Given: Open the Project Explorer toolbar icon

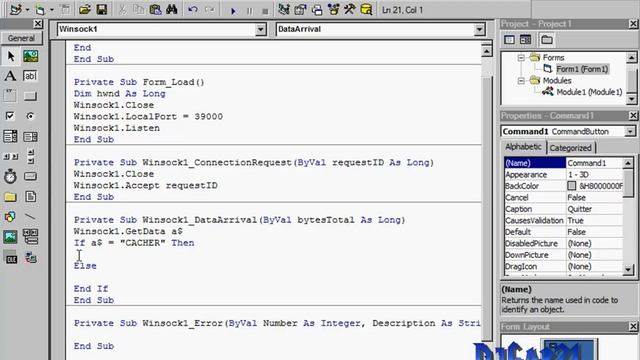Looking at the screenshot, I should (284, 9).
